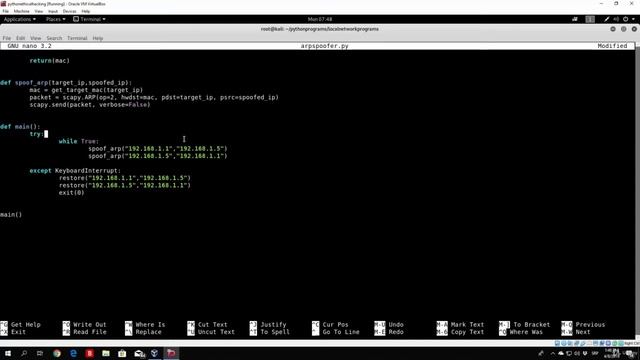
Task: Place cursor on 'while True:' line
Action: [x=78, y=141]
